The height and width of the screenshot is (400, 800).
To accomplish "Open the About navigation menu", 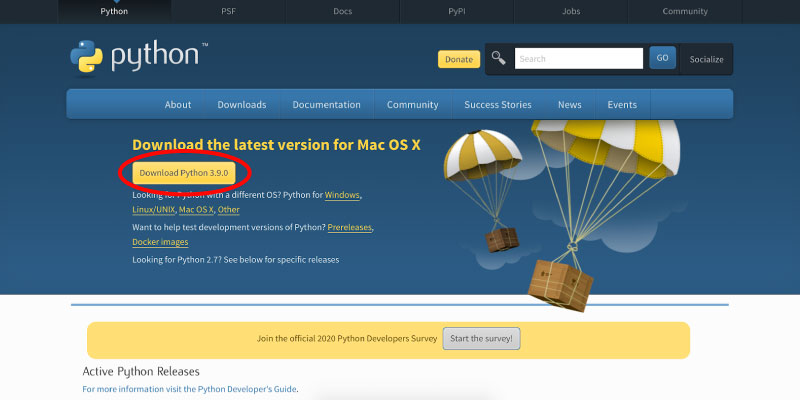I will [178, 105].
